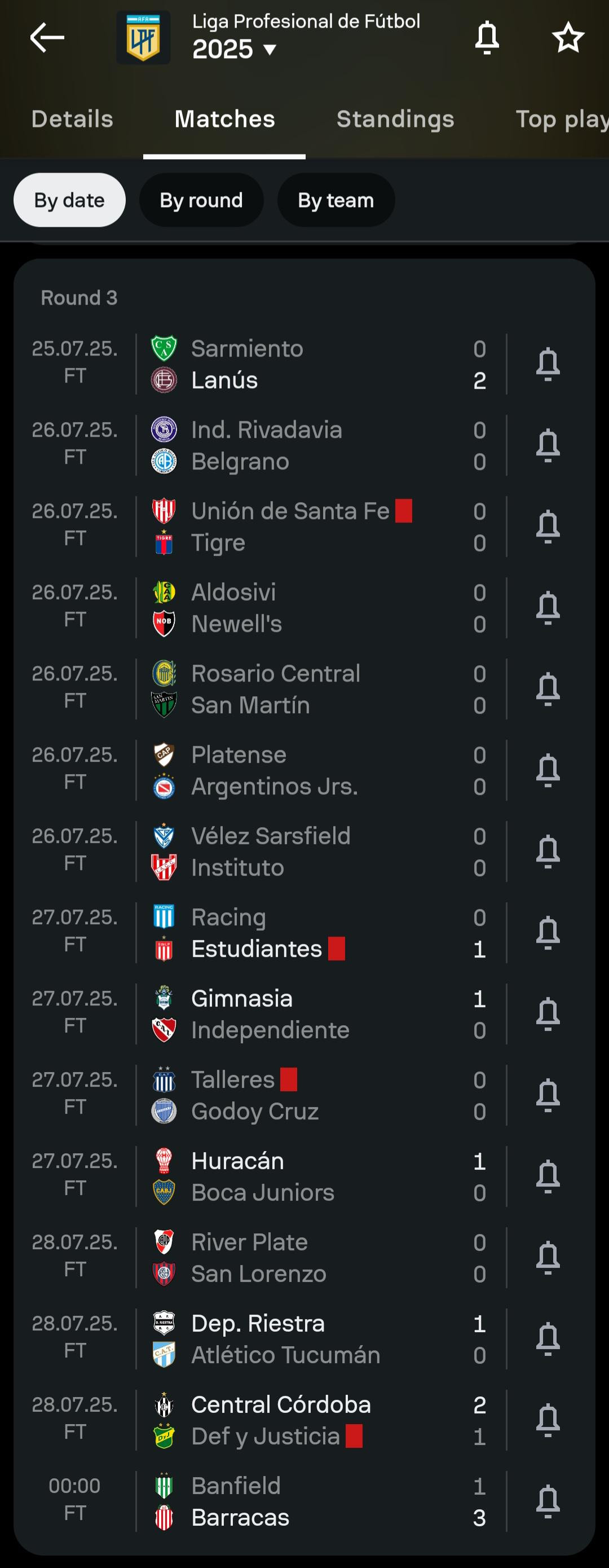Tap Boca Juniors club crest
Image resolution: width=609 pixels, height=1568 pixels.
[164, 1193]
